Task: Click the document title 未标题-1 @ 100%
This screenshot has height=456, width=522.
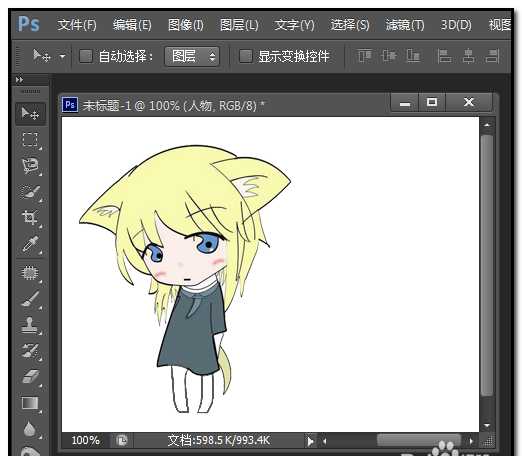Action: [131, 106]
